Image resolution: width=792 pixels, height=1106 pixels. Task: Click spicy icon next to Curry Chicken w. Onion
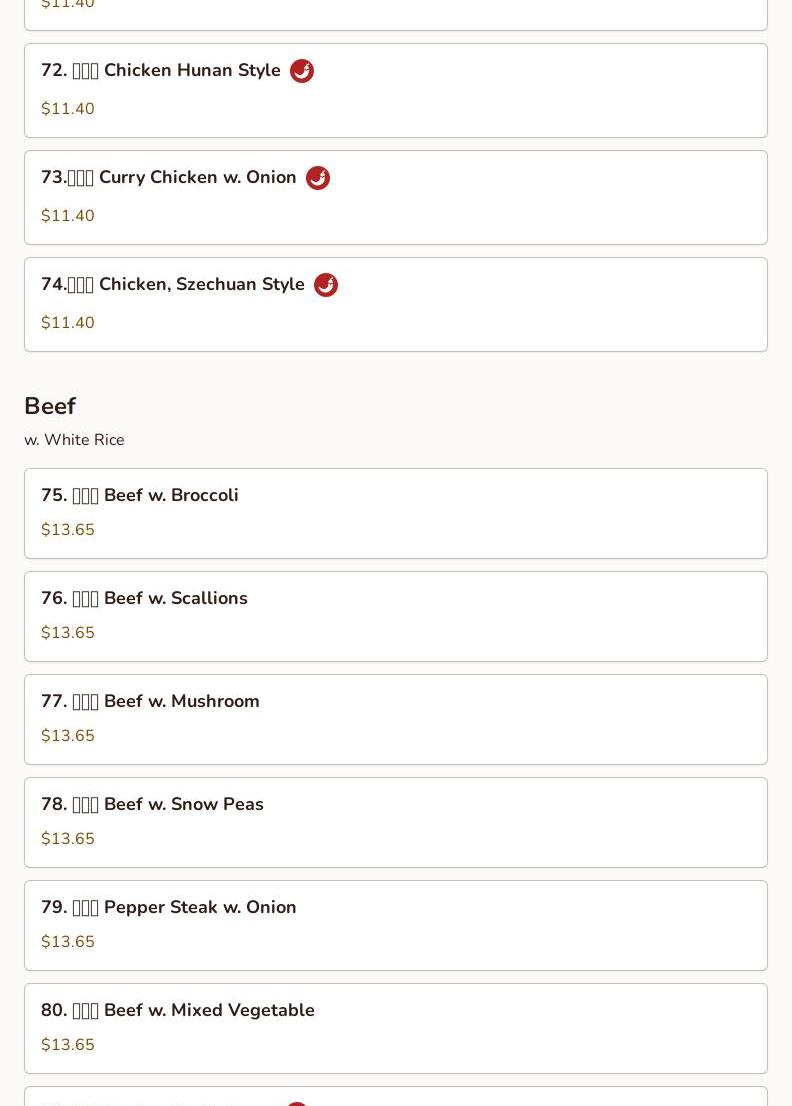(317, 178)
